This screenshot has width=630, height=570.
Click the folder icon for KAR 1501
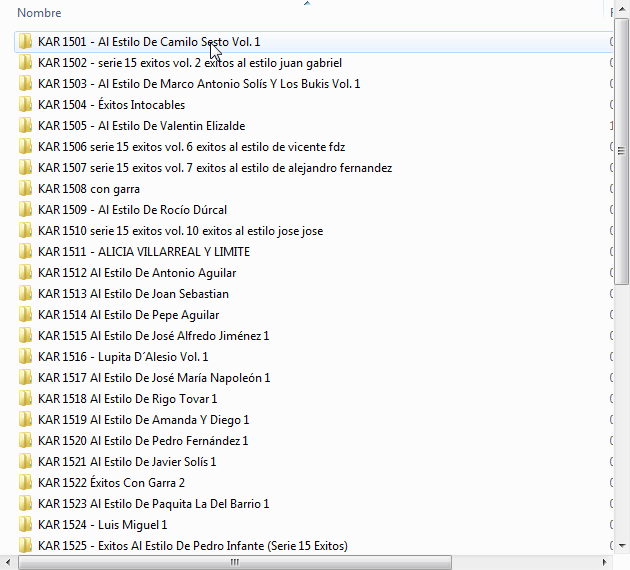click(x=25, y=41)
